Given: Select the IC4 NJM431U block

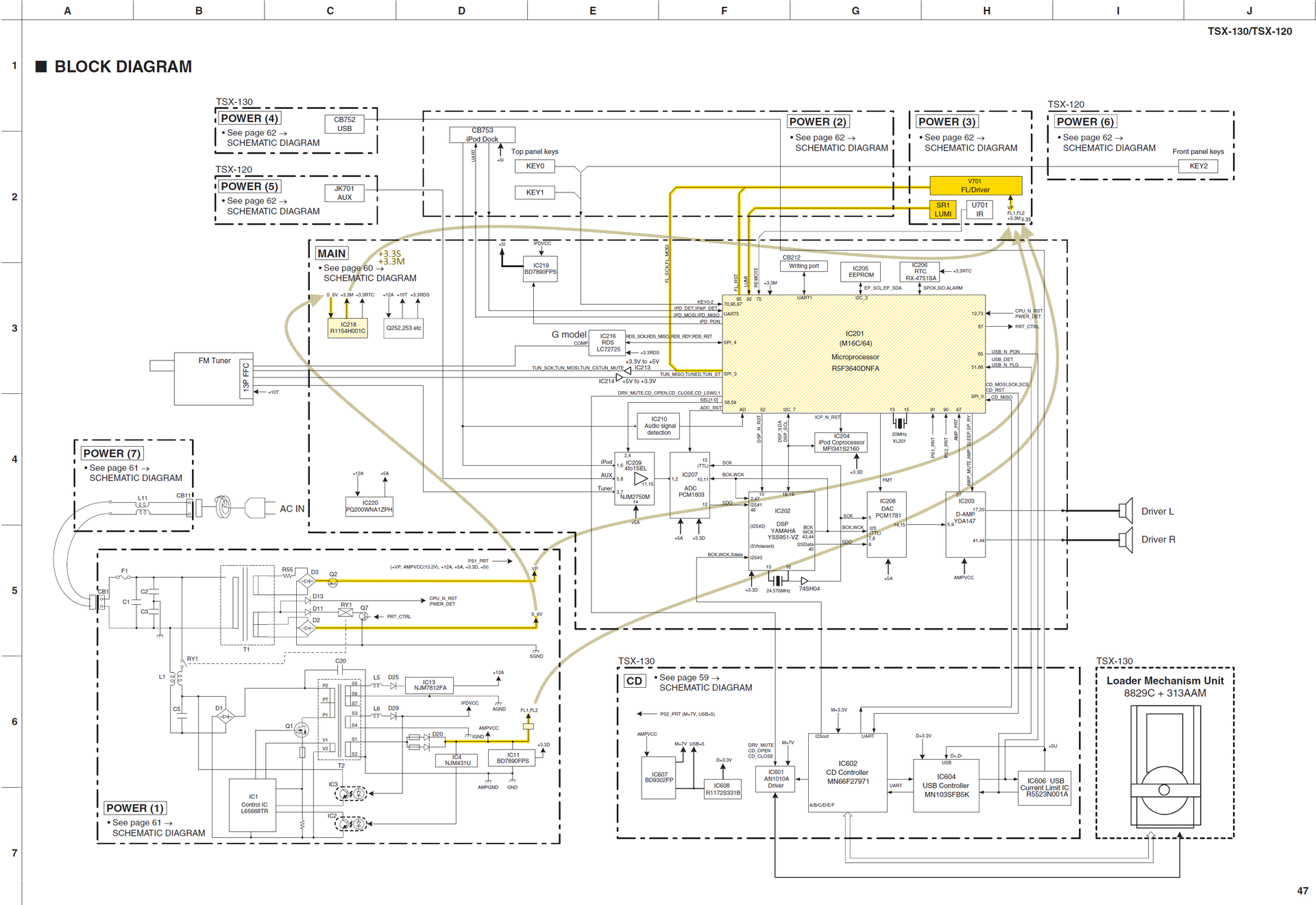Looking at the screenshot, I should [x=457, y=760].
